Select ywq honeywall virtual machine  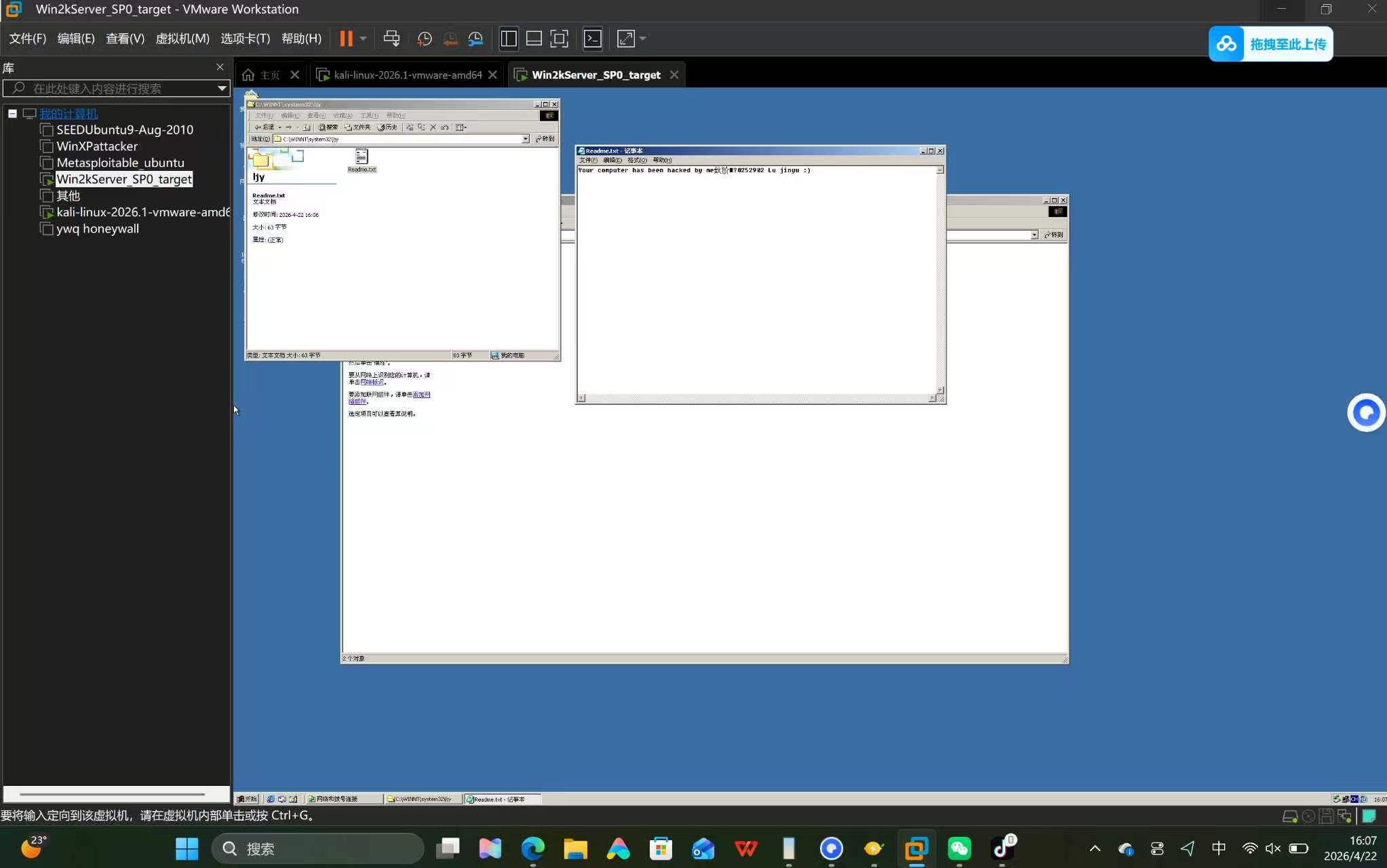[98, 229]
